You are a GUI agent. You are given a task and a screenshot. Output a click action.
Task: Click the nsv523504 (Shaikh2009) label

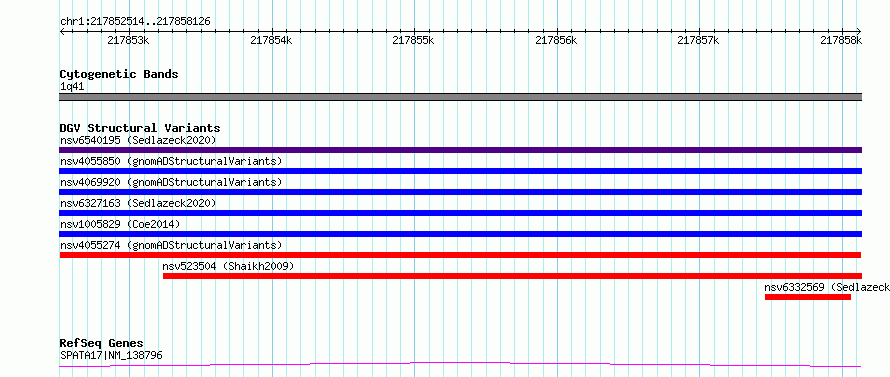pos(228,266)
